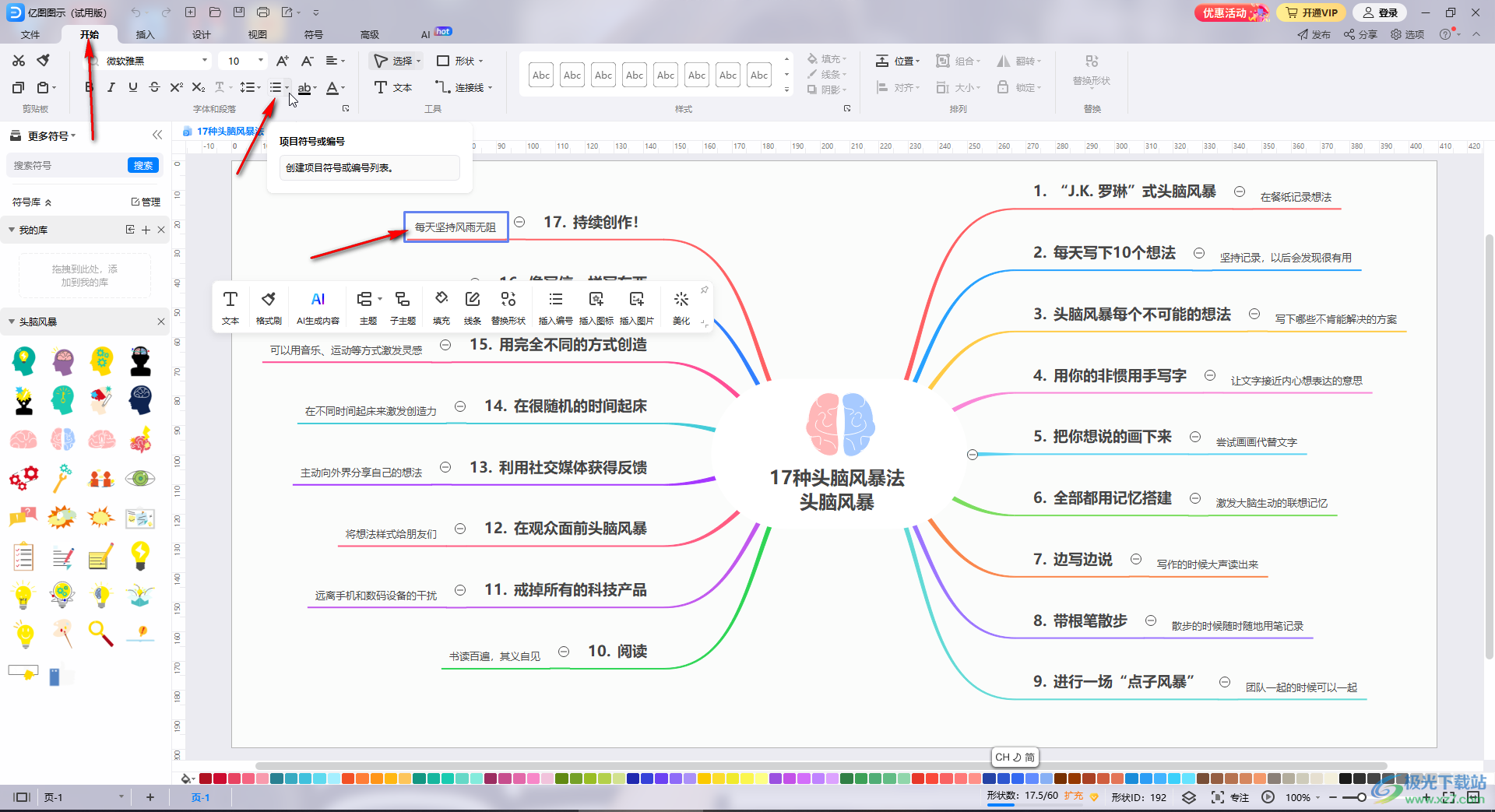Click the 发布 publish button
The height and width of the screenshot is (812, 1495).
point(1314,34)
